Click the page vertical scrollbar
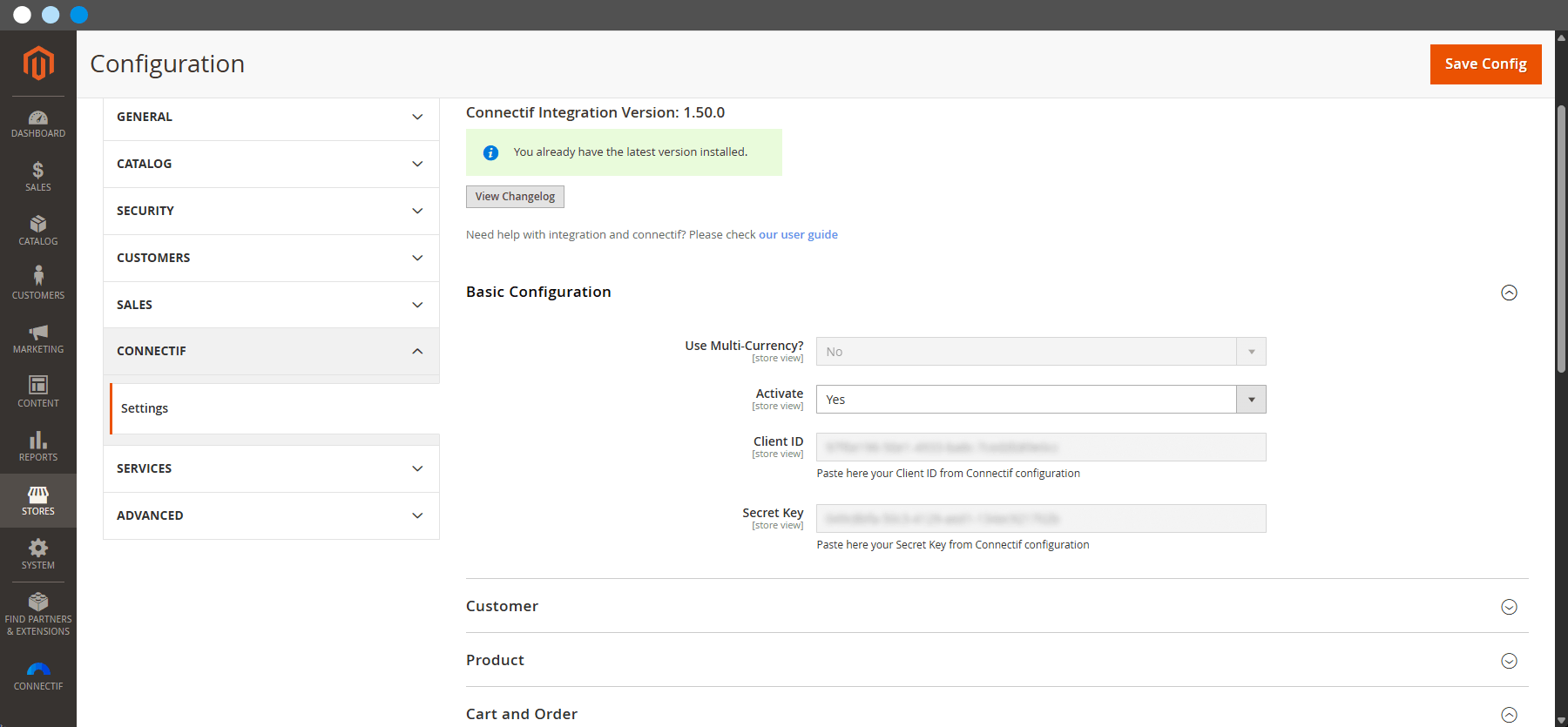Viewport: 1568px width, 727px height. point(1561,239)
